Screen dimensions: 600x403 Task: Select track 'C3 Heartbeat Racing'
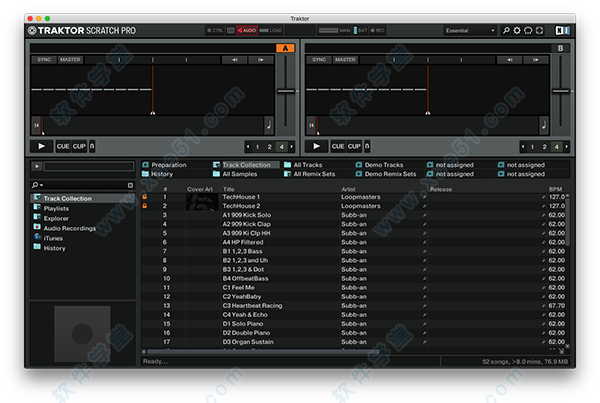[x=252, y=305]
